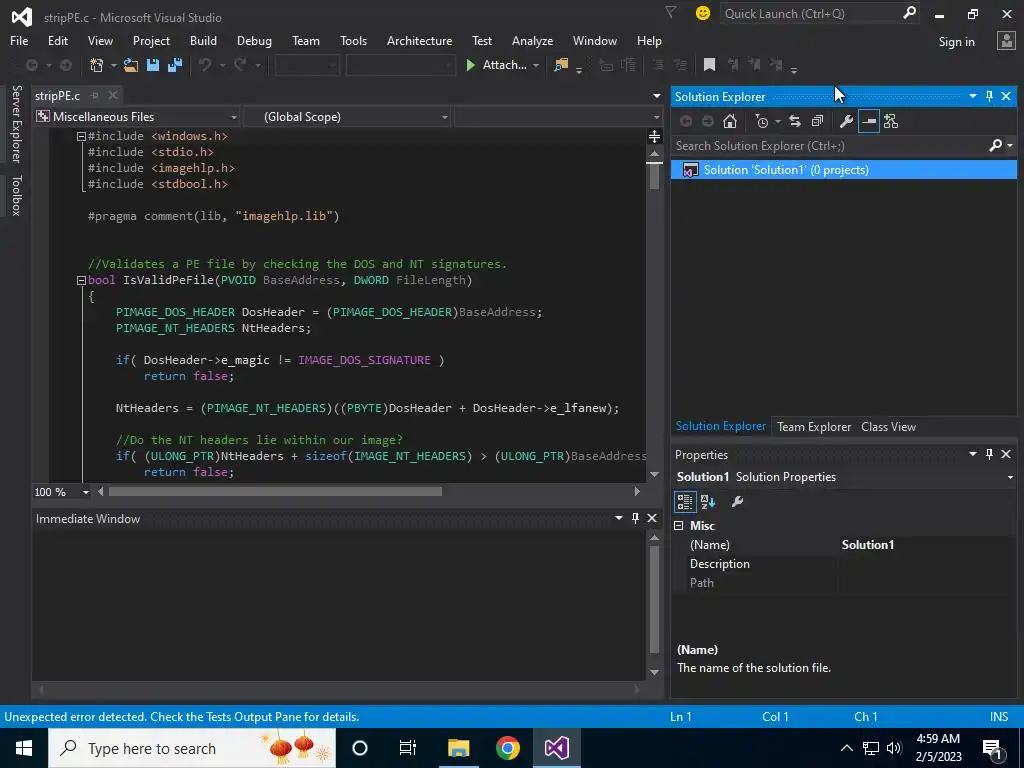This screenshot has height=768, width=1024.
Task: Switch to the Class View tab
Action: point(888,426)
